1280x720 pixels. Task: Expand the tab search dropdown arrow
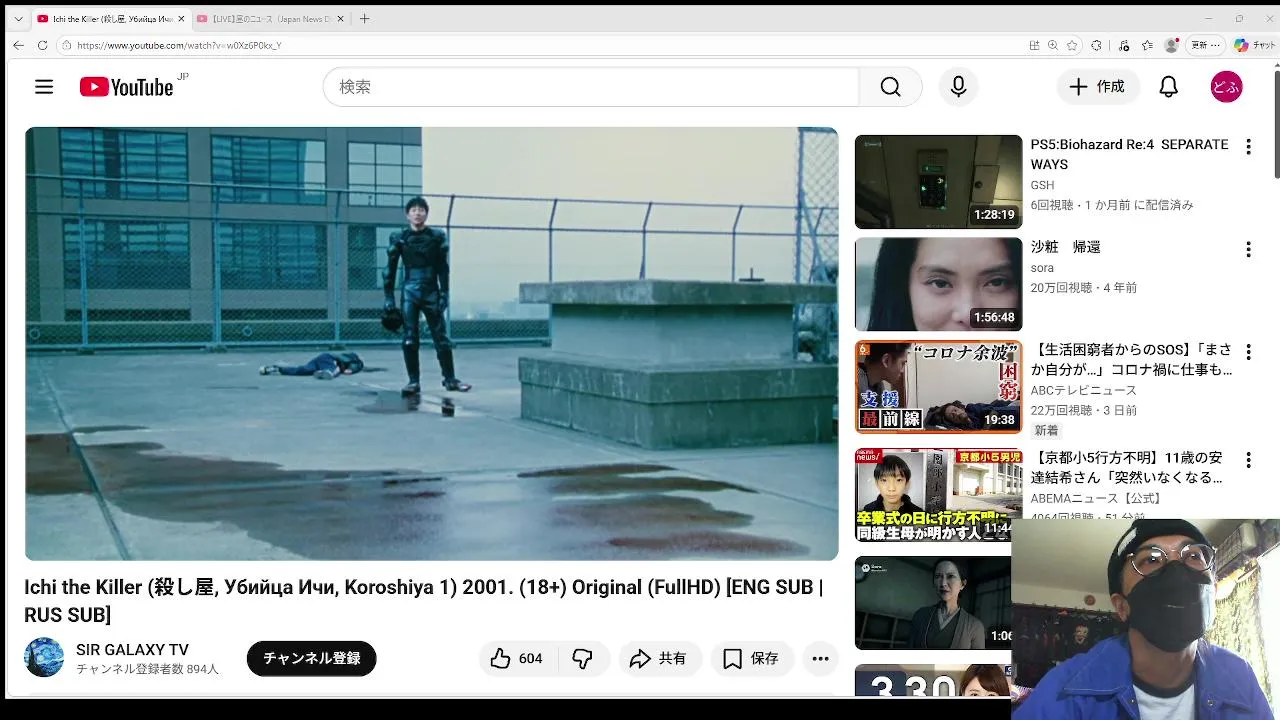tap(18, 18)
